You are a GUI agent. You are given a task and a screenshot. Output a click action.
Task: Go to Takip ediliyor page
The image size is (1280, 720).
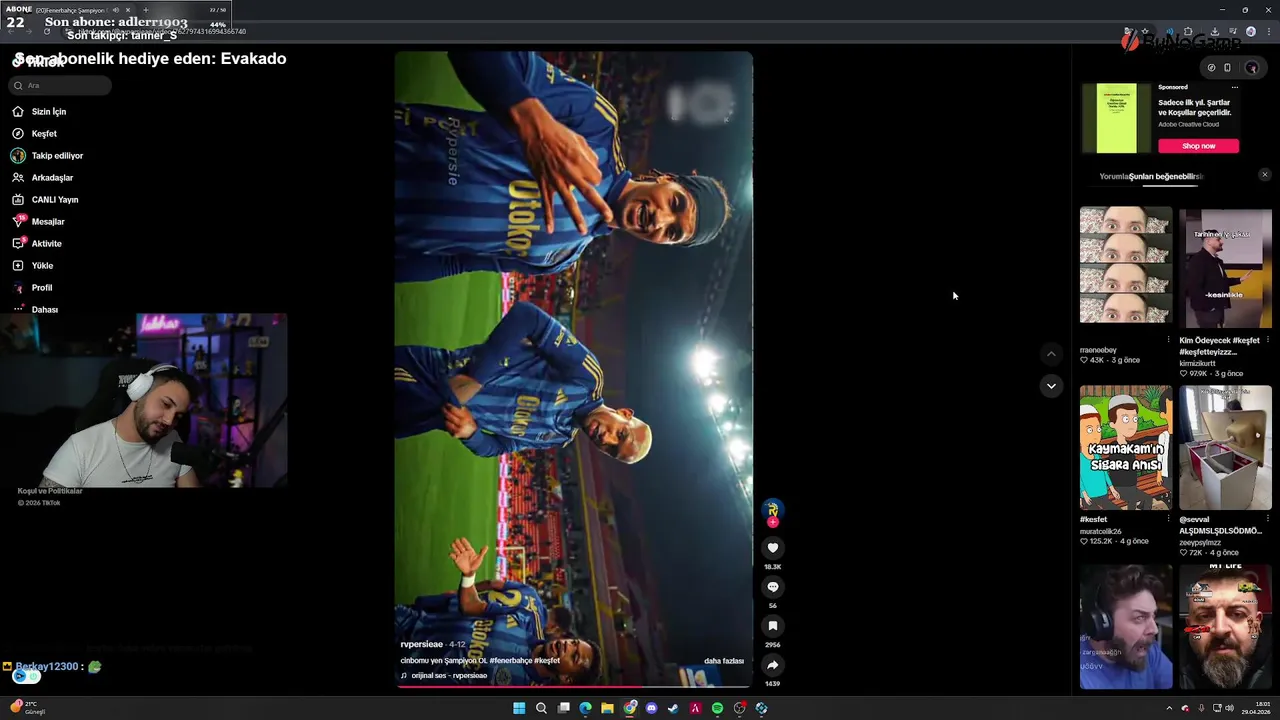coord(48,156)
